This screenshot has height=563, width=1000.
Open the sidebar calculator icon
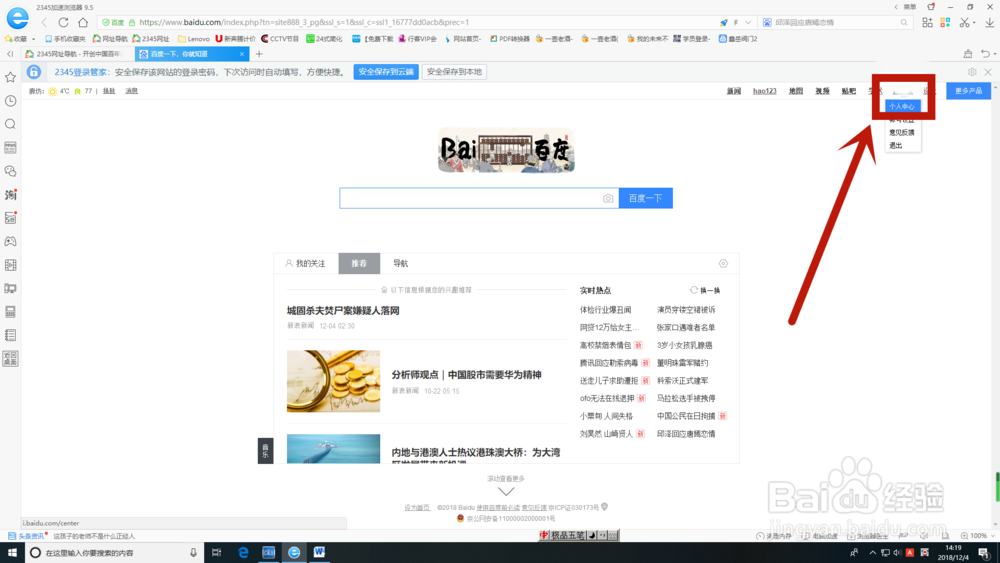tap(10, 312)
